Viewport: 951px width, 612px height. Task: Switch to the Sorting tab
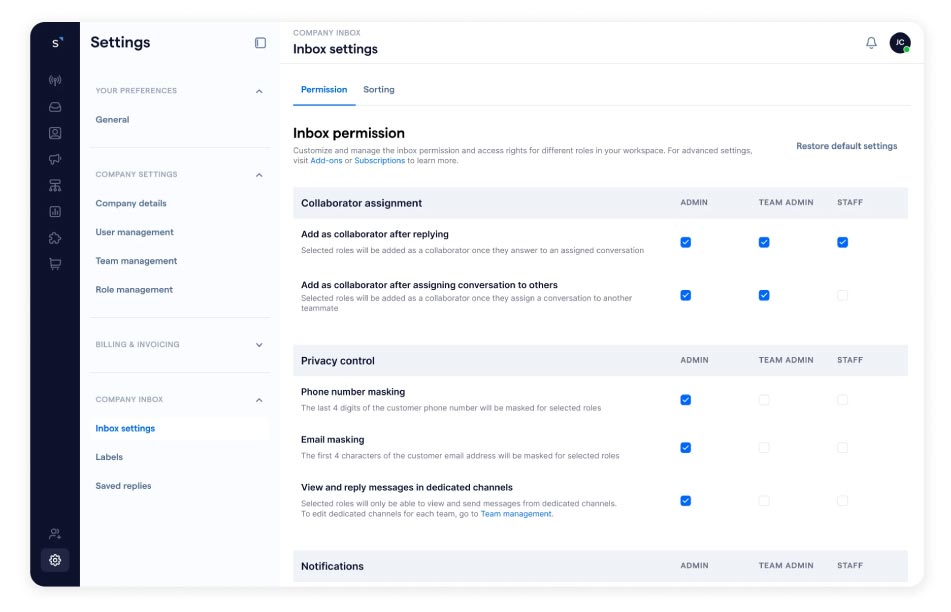[378, 90]
